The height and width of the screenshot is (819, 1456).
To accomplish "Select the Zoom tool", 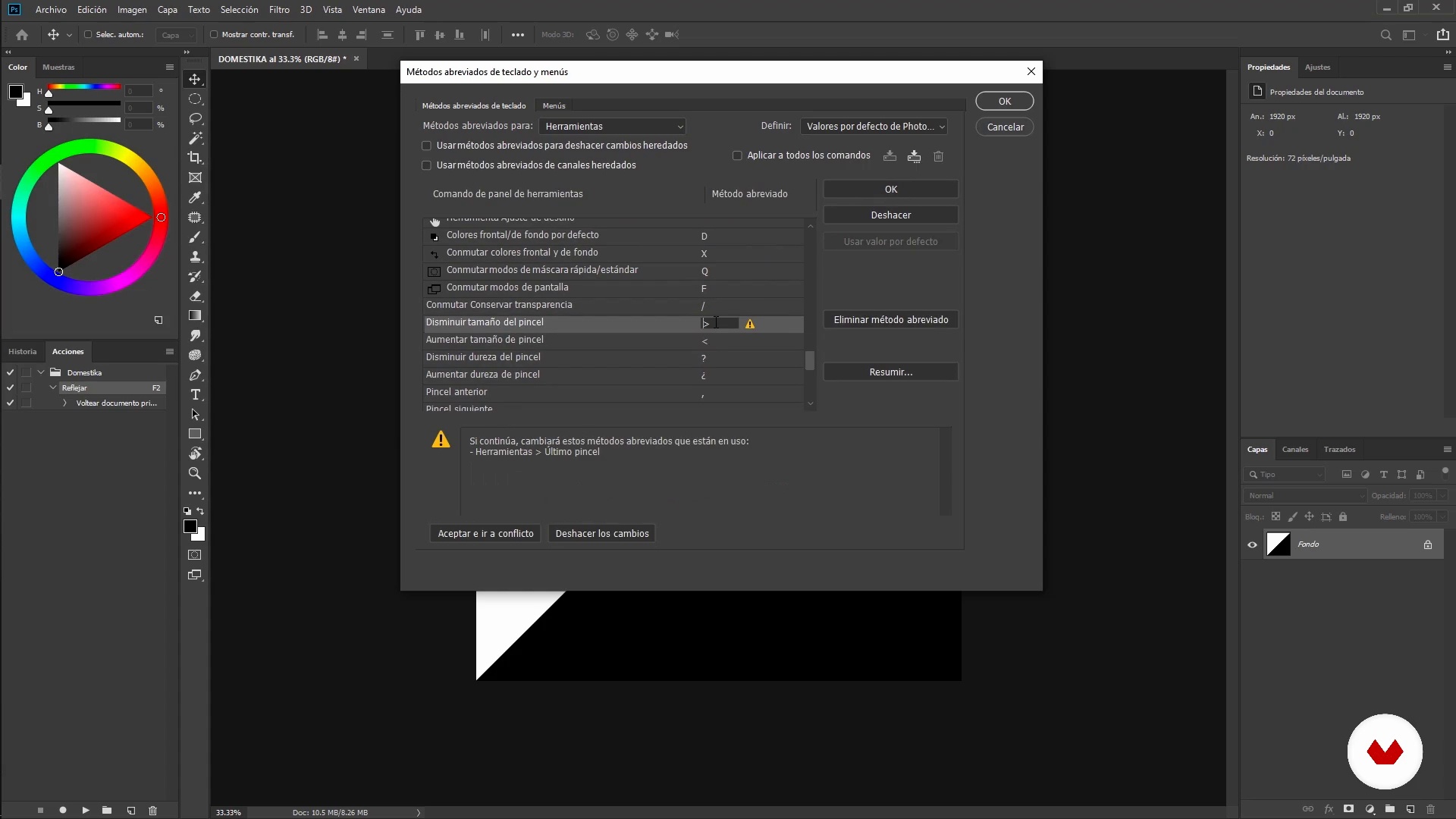I will click(x=195, y=473).
